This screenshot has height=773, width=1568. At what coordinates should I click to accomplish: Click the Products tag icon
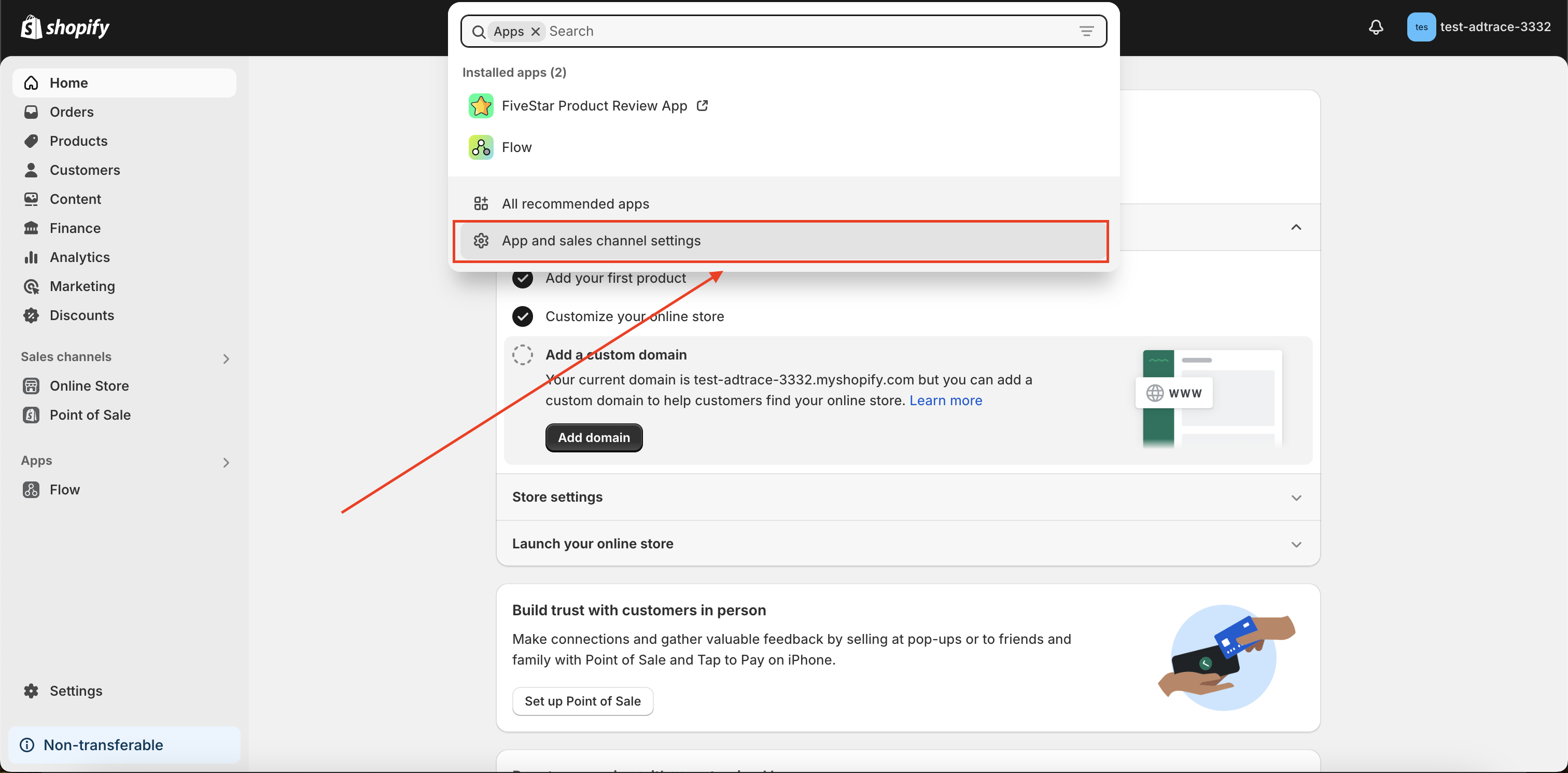[x=31, y=141]
